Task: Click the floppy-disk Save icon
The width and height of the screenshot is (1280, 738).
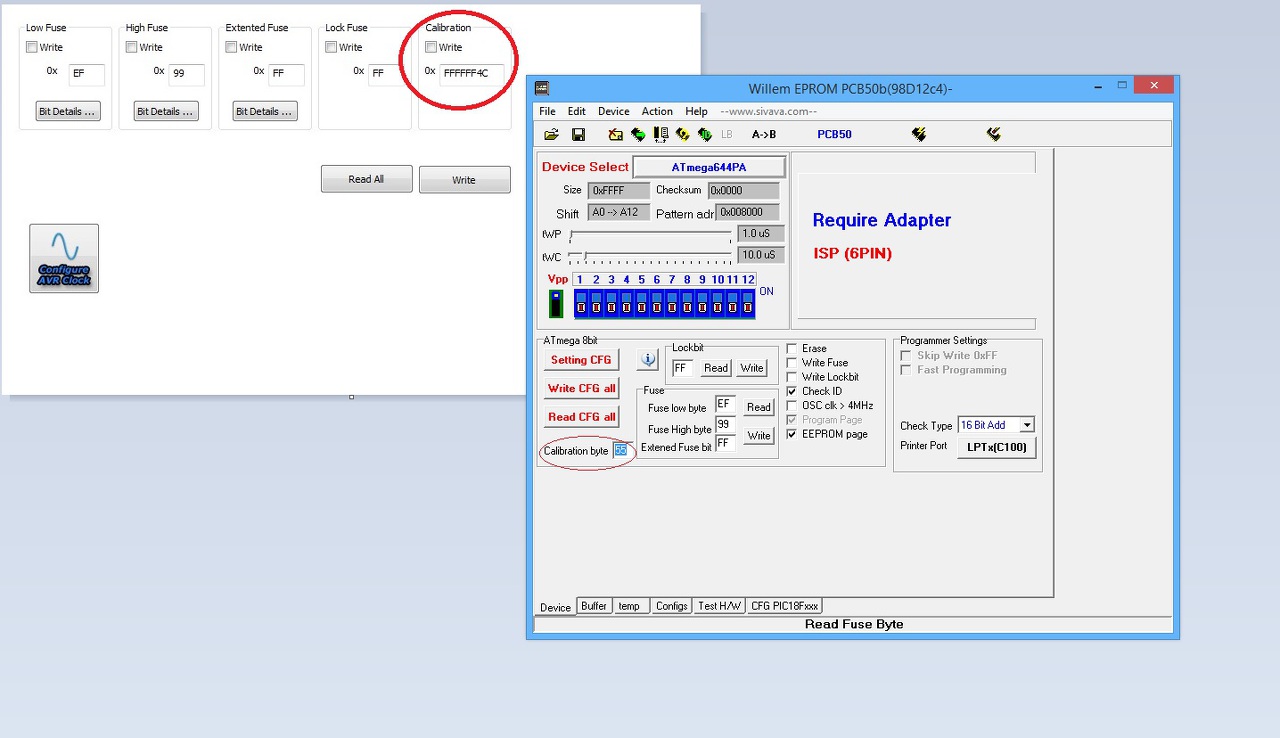Action: pyautogui.click(x=578, y=134)
